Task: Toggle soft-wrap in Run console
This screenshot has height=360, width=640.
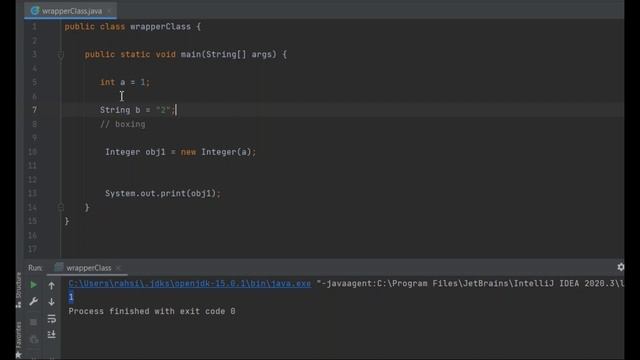Action: coord(51,318)
